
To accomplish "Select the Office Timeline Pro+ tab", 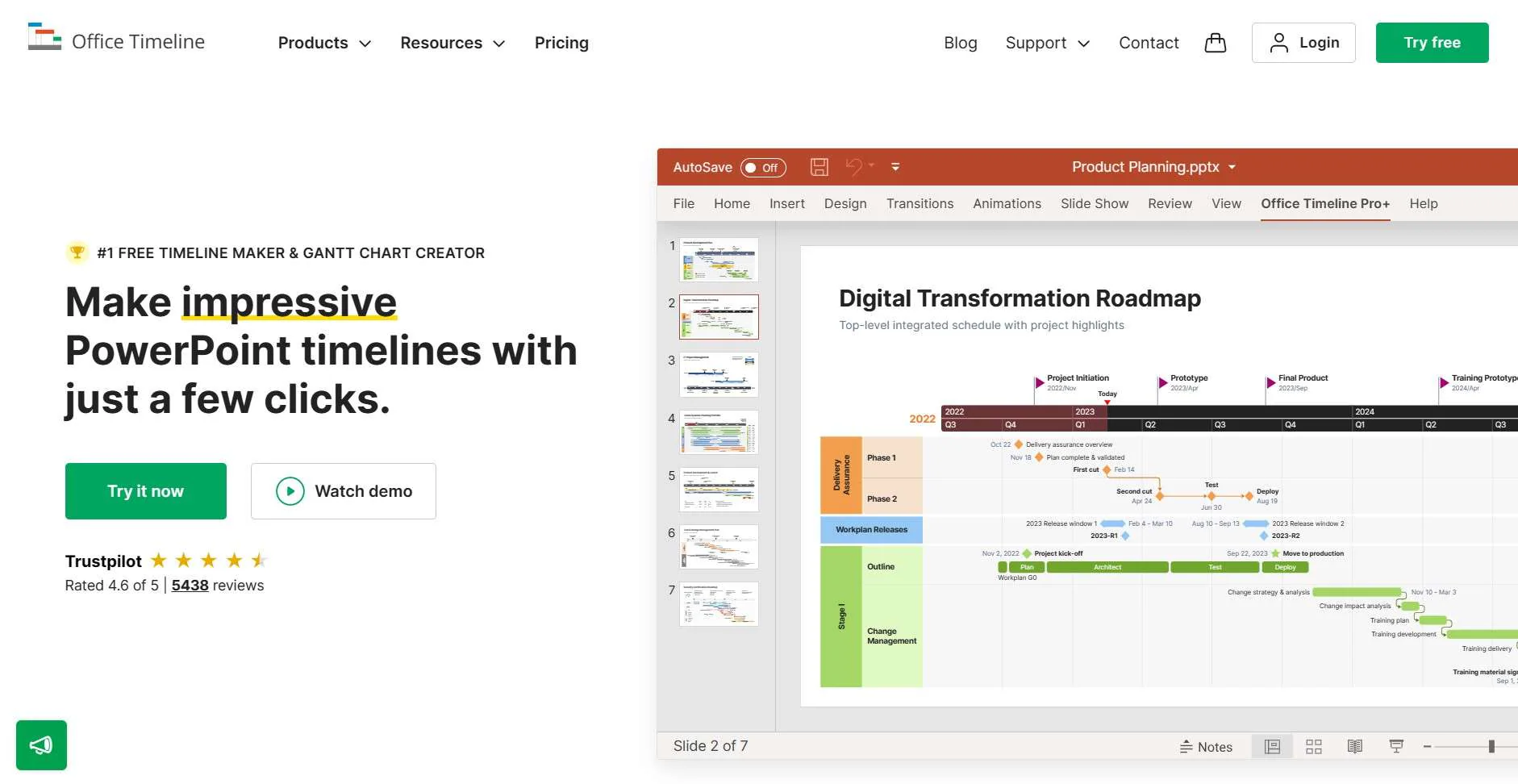I will tap(1325, 203).
